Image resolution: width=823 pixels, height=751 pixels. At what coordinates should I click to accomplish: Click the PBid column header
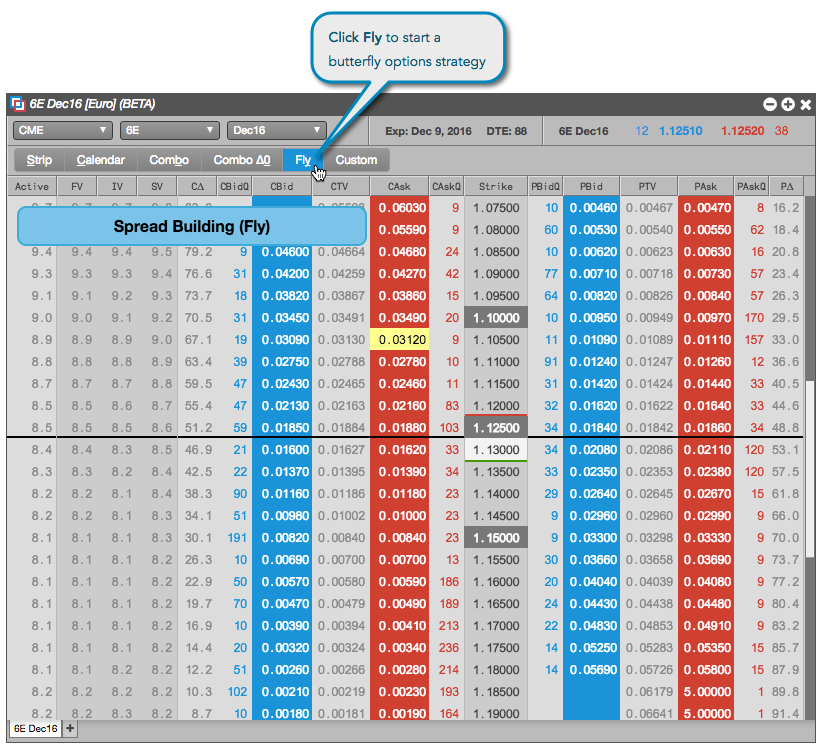click(x=592, y=186)
